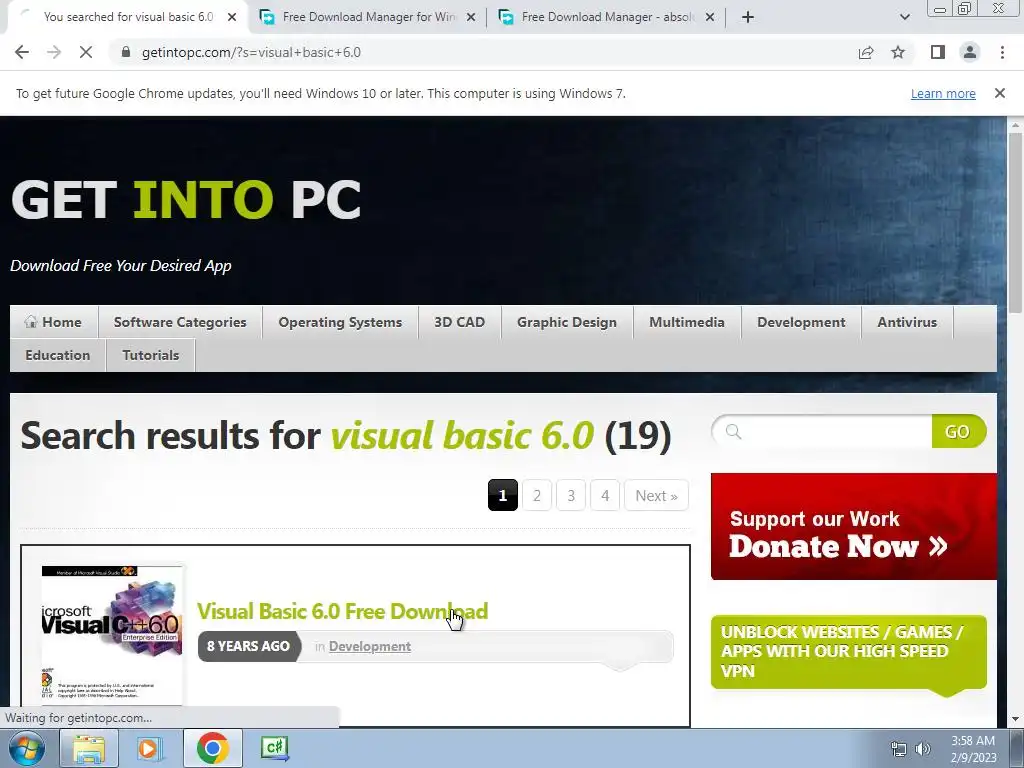Go to results page 3
The image size is (1024, 768).
pos(571,496)
